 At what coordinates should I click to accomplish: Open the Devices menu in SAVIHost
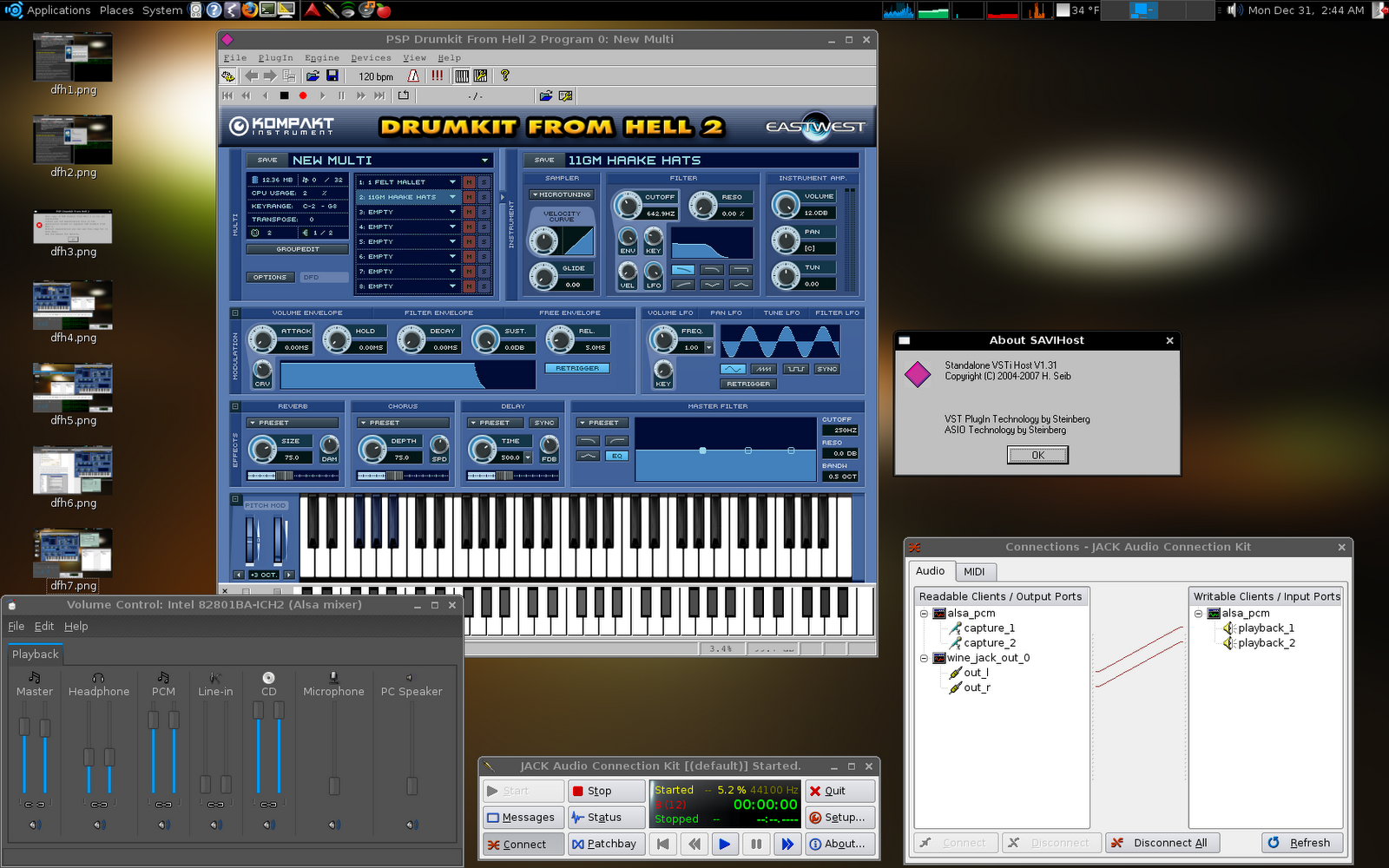(371, 58)
